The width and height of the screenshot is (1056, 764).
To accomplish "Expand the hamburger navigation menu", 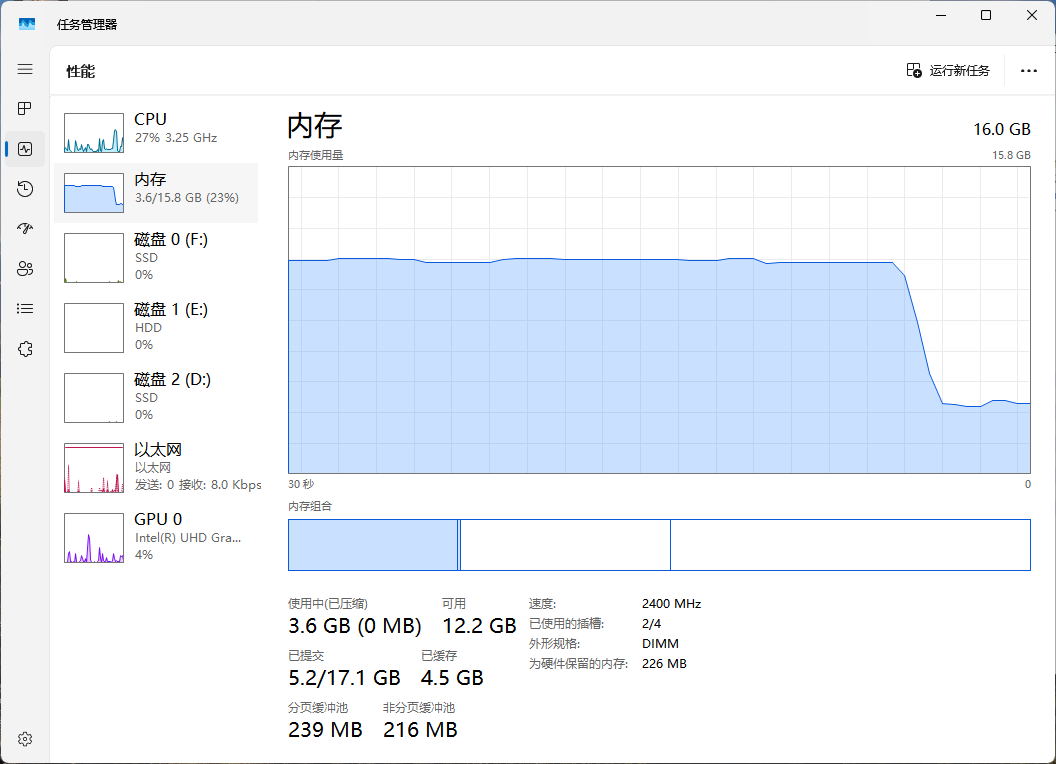I will click(25, 69).
